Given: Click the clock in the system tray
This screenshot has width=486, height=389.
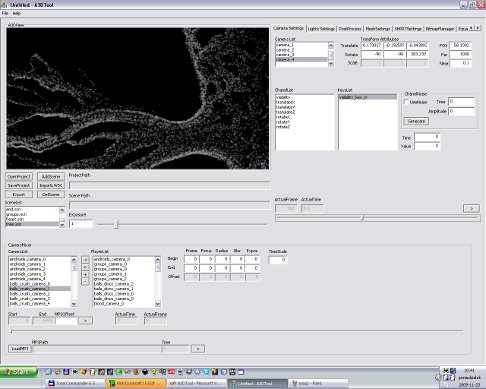Looking at the screenshot, I should tap(469, 370).
